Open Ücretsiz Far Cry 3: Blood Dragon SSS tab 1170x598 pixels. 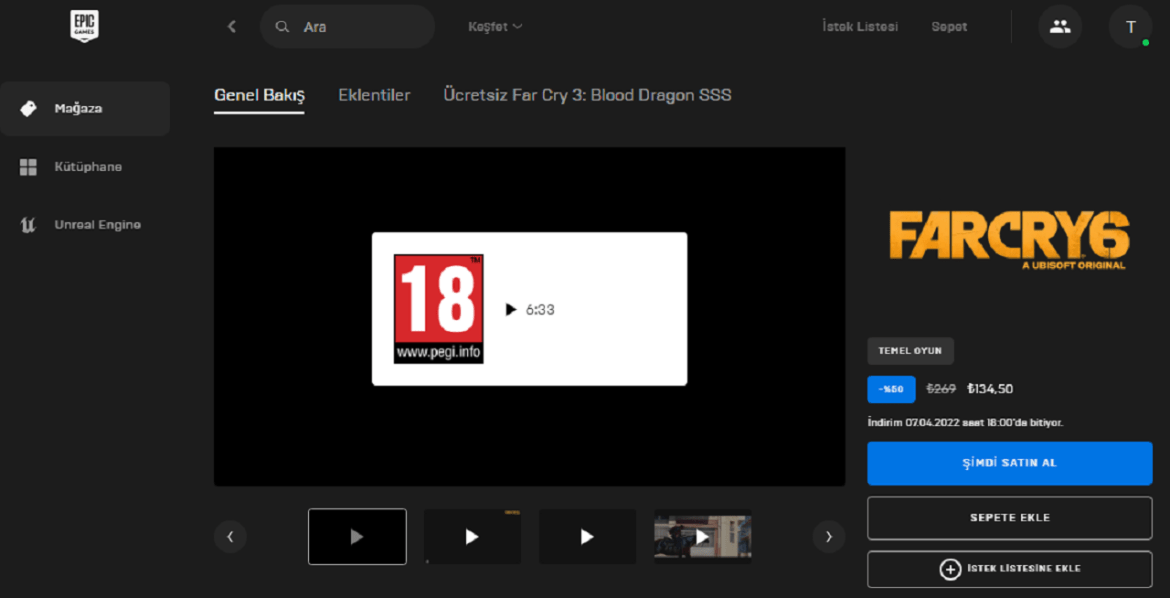[587, 96]
